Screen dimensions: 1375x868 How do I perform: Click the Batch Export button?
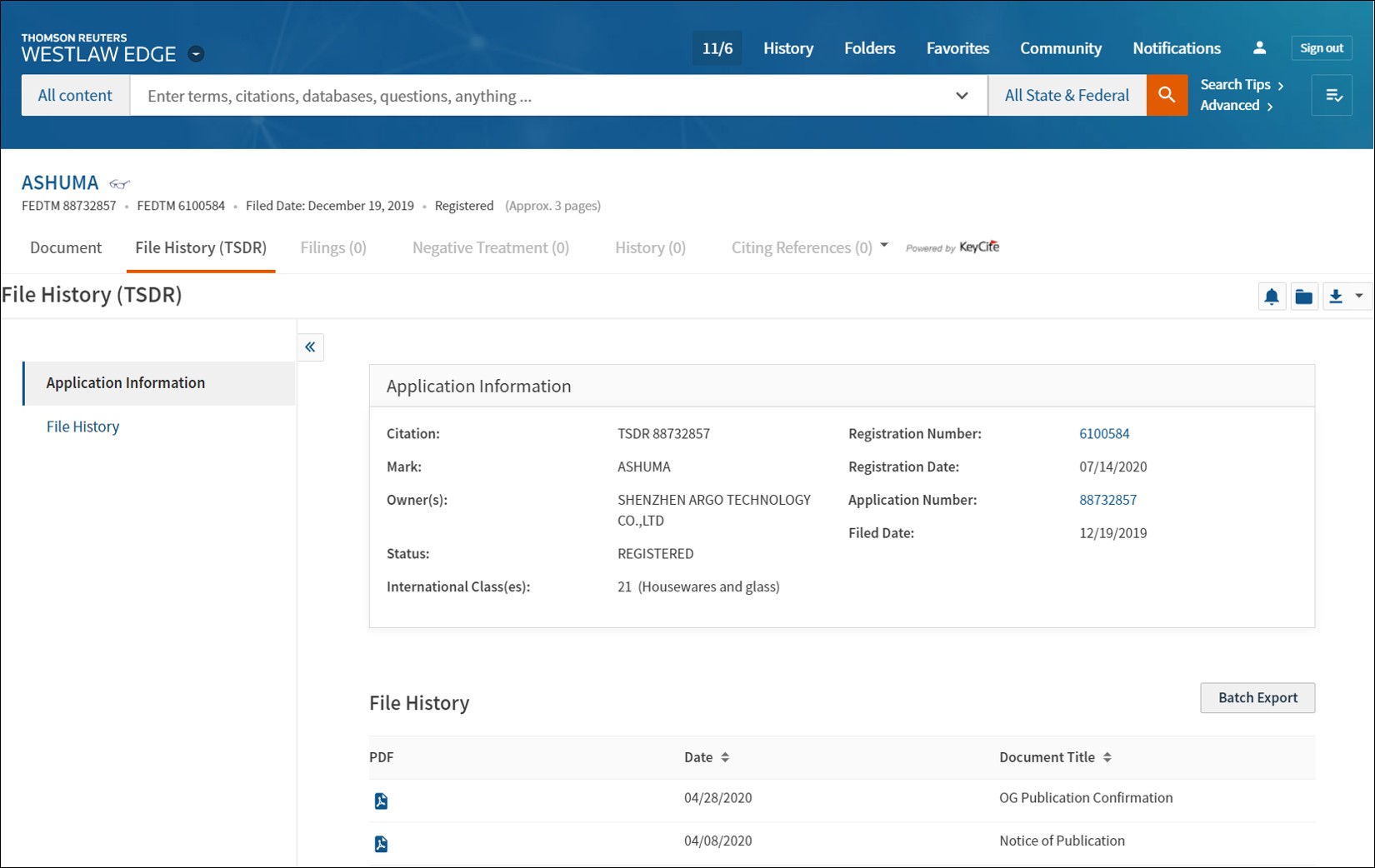point(1257,698)
